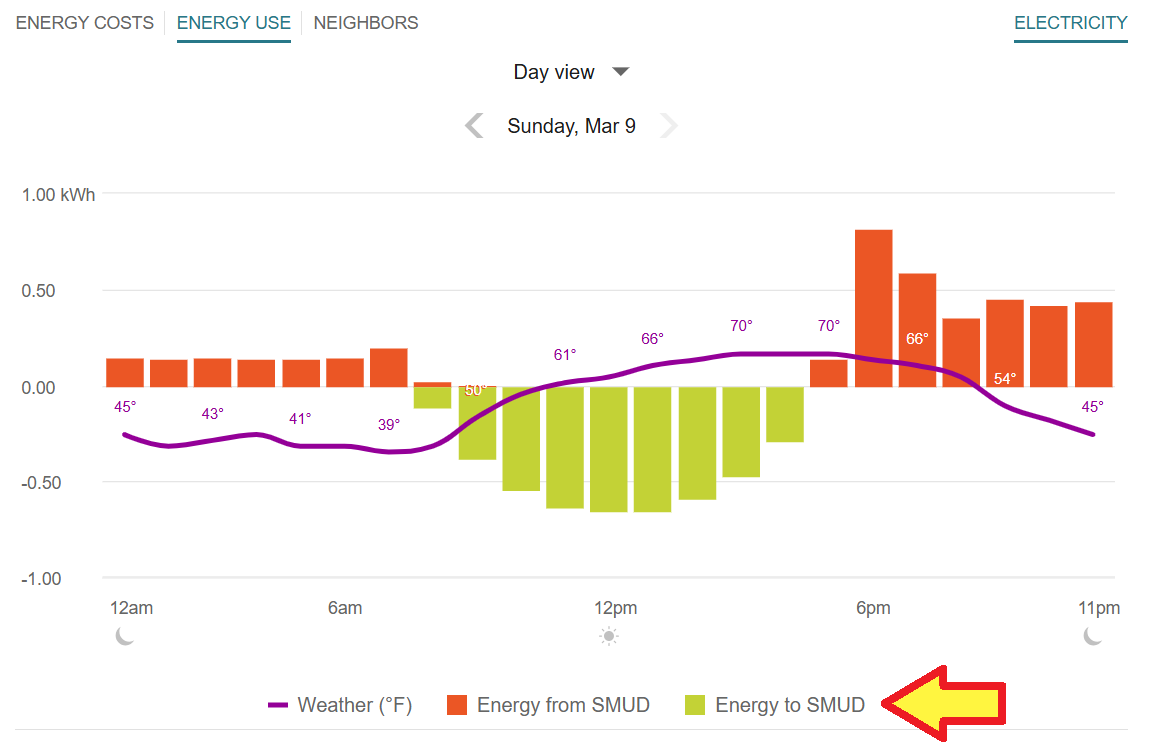Open the Energy Costs tab
Image resolution: width=1157 pixels, height=751 pixels.
(85, 23)
